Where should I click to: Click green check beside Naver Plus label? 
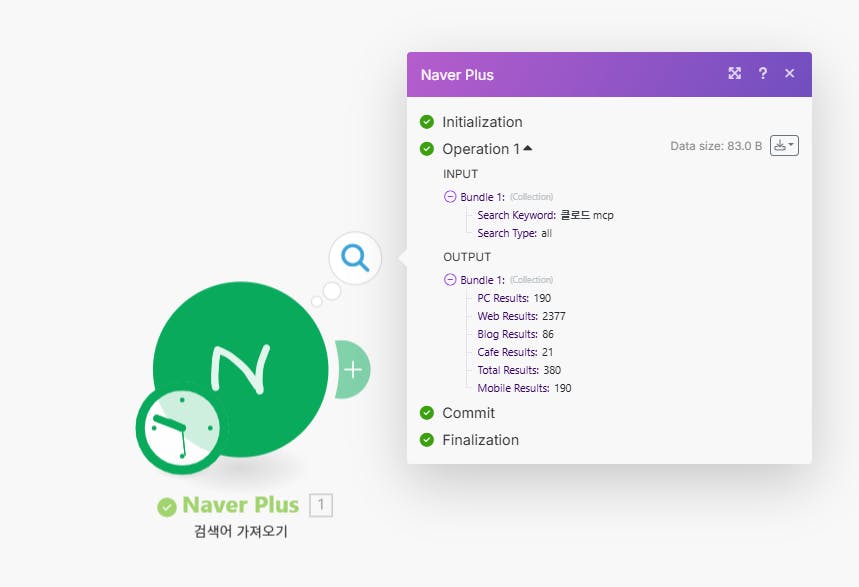point(167,507)
